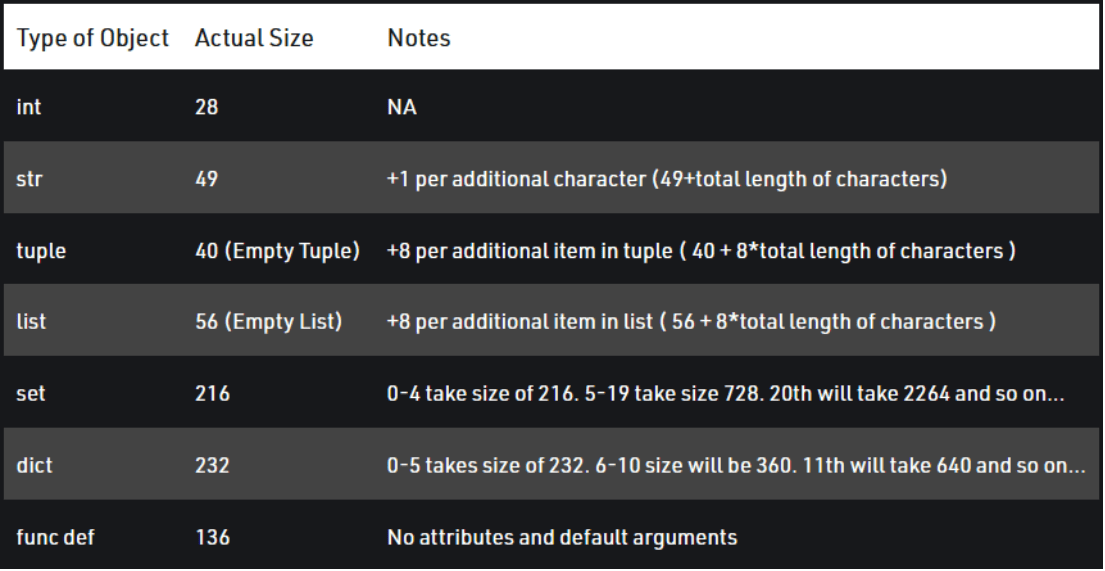This screenshot has height=571, width=1105.
Task: Click the "set" type cell
Action: coord(29,394)
